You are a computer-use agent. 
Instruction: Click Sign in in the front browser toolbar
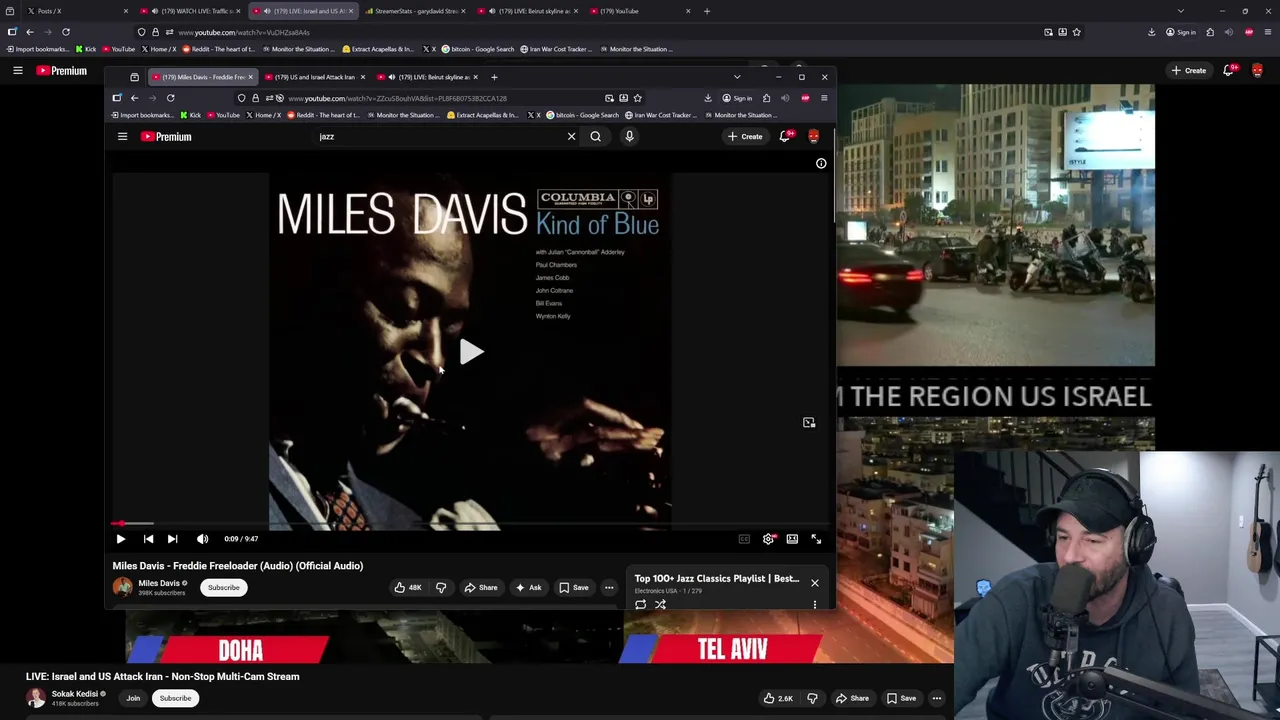(738, 98)
